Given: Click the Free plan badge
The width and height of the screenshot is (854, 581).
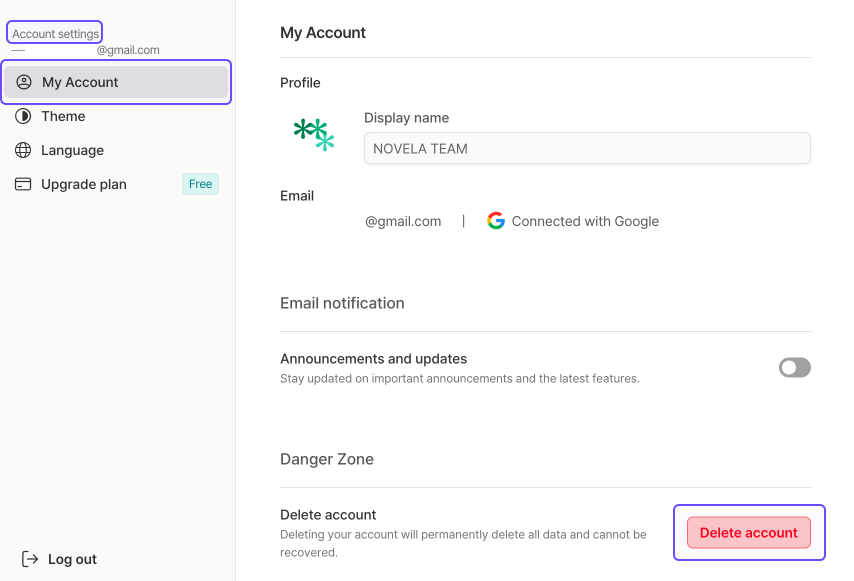Looking at the screenshot, I should click(x=200, y=184).
